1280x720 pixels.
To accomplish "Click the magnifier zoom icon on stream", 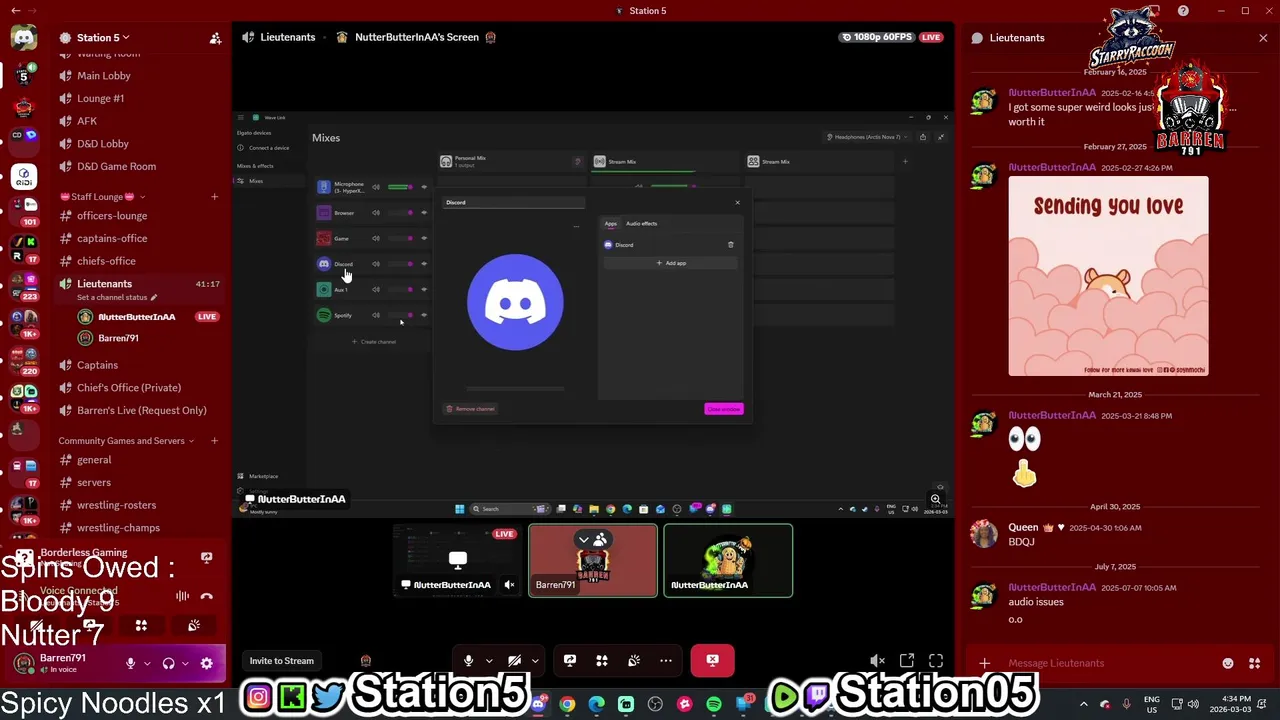I will [935, 499].
